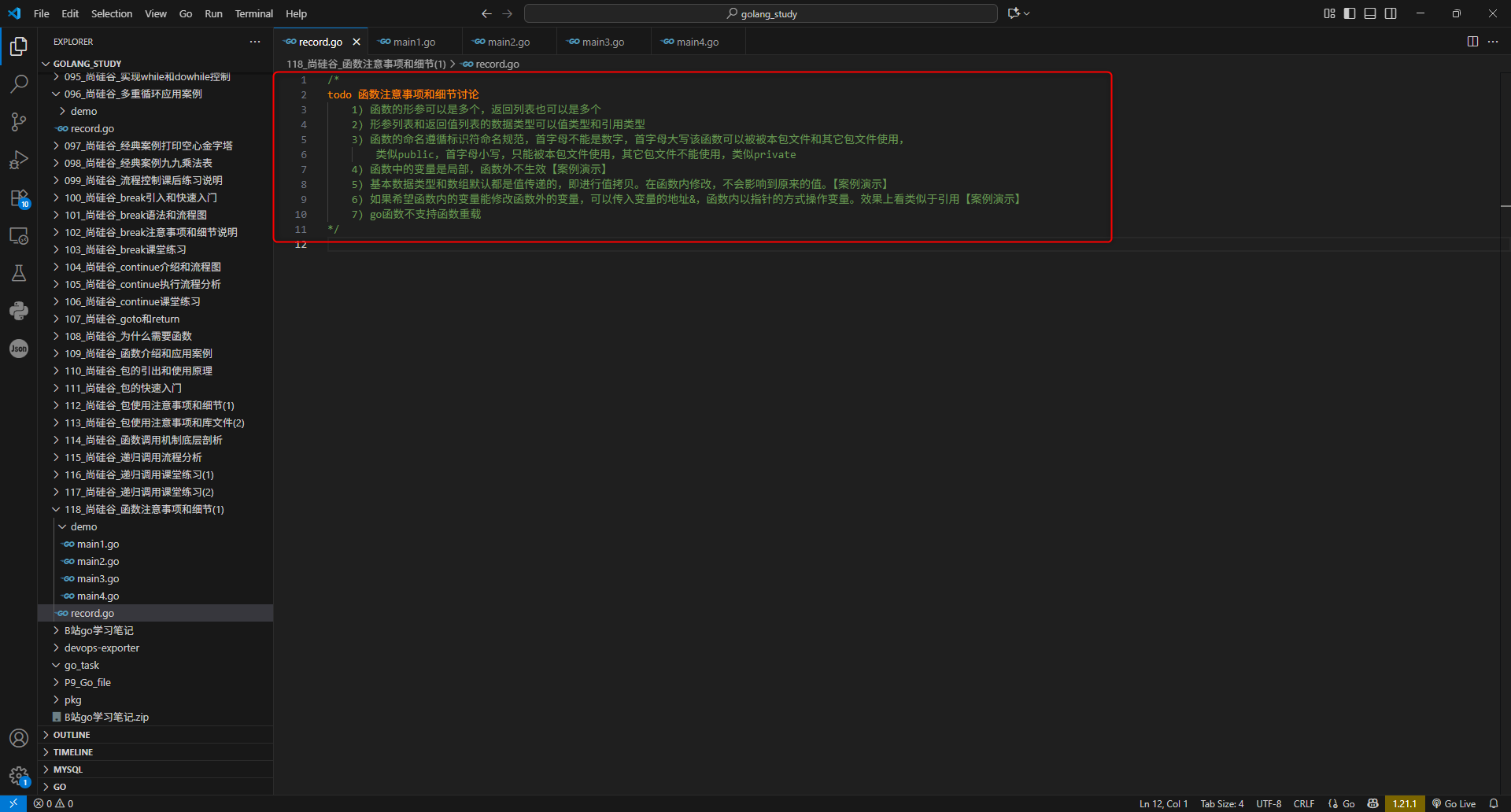Click the golang_study command center search box

761,13
